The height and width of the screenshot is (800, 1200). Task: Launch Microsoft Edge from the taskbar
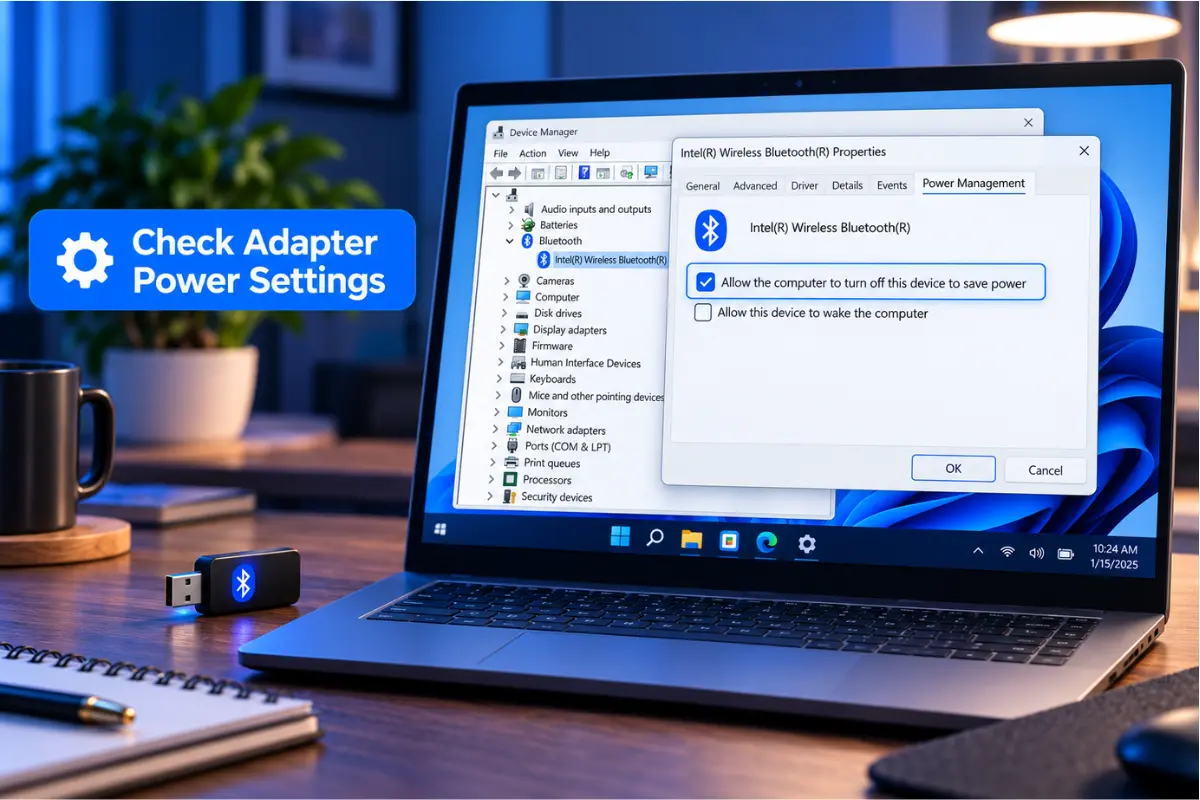point(767,542)
